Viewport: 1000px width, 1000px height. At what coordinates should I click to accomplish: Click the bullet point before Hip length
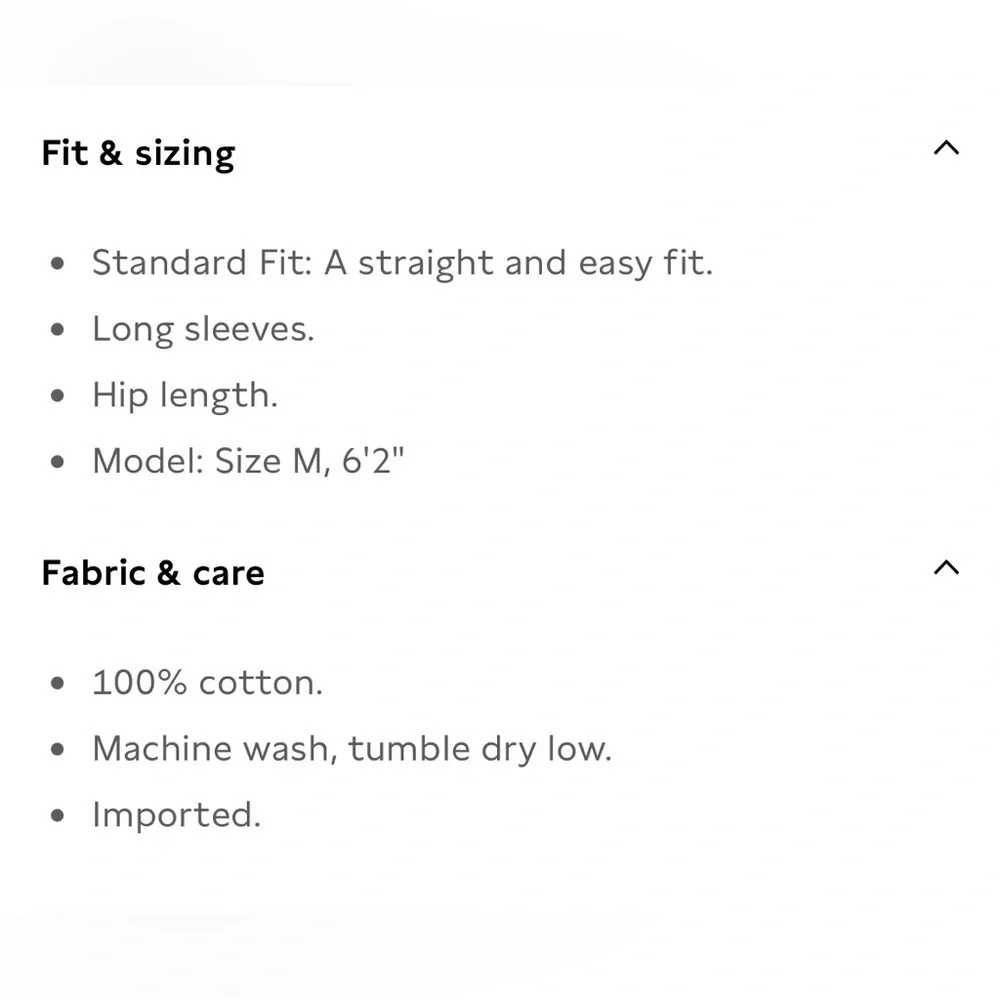[x=57, y=395]
